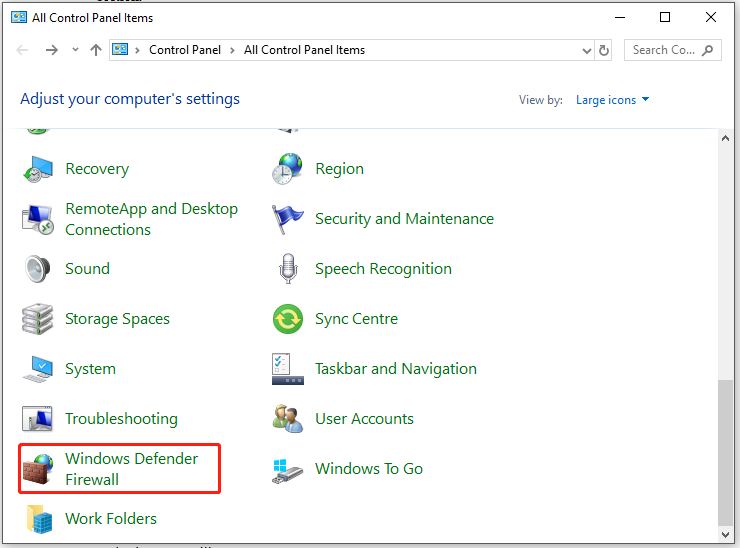Open the Storage Spaces drives icon
The image size is (740, 548).
(38, 319)
